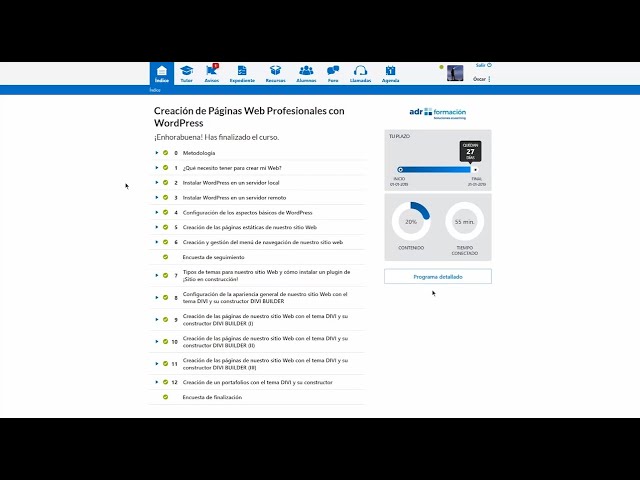The image size is (640, 480).
Task: Click green check of unit 11 DIVI BUILDER (III)
Action: coord(165,363)
